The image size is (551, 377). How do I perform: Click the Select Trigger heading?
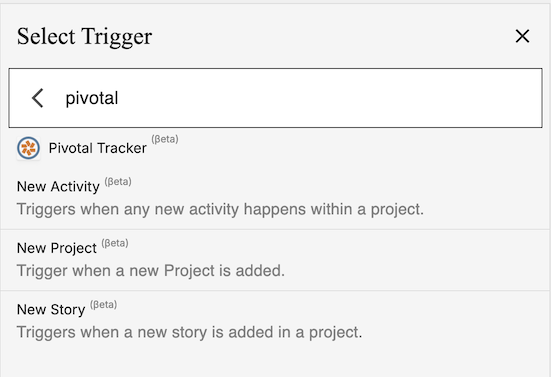click(x=84, y=37)
